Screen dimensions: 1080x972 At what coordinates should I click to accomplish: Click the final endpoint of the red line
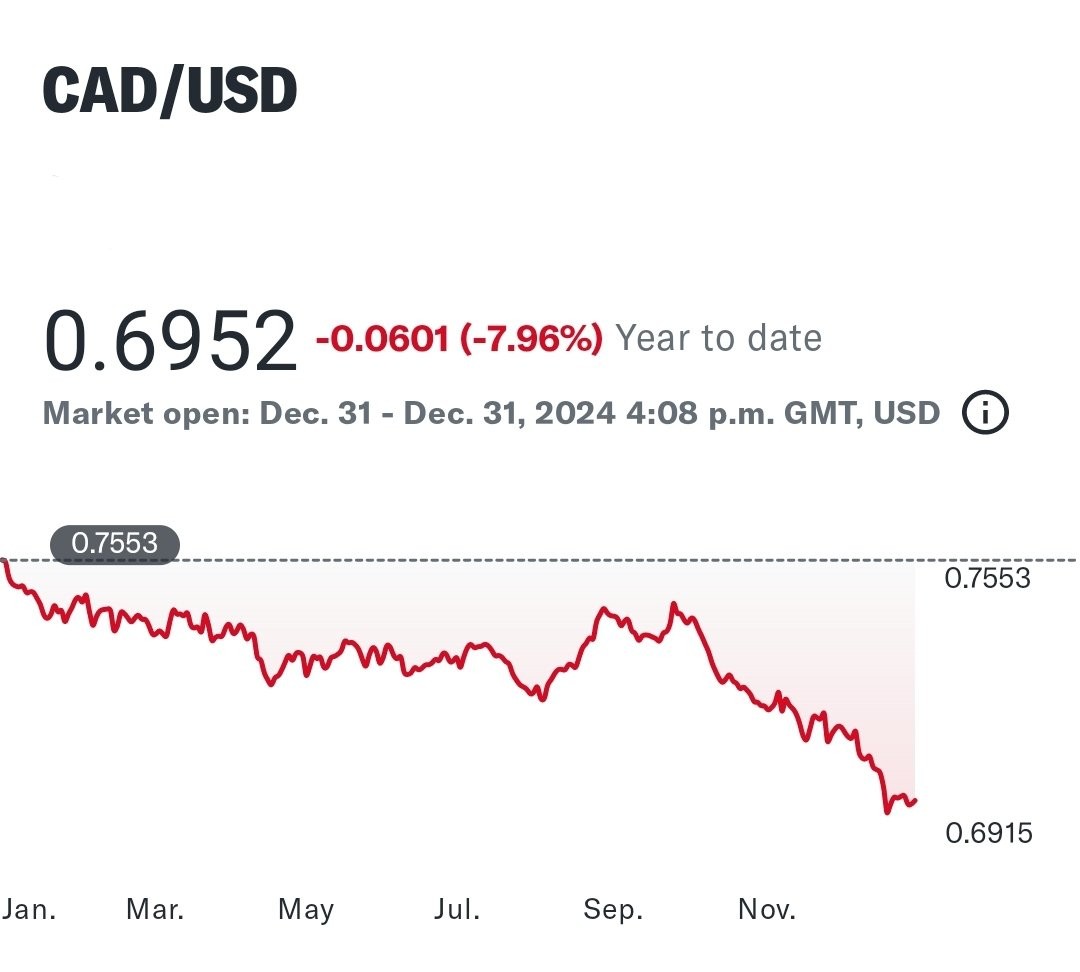point(915,799)
